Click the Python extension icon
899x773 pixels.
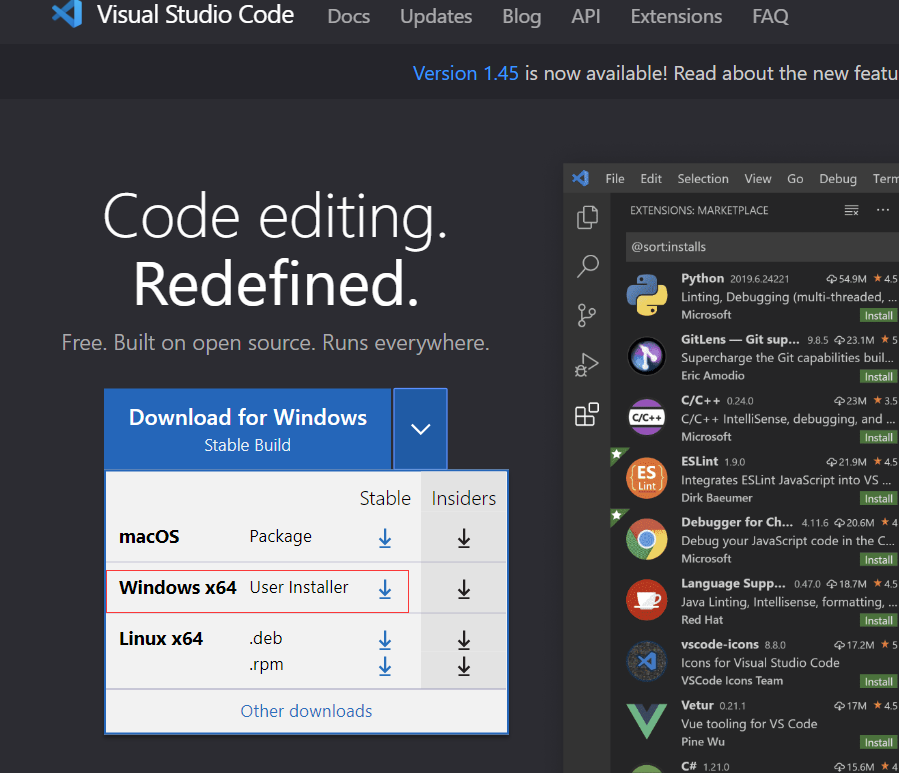647,295
